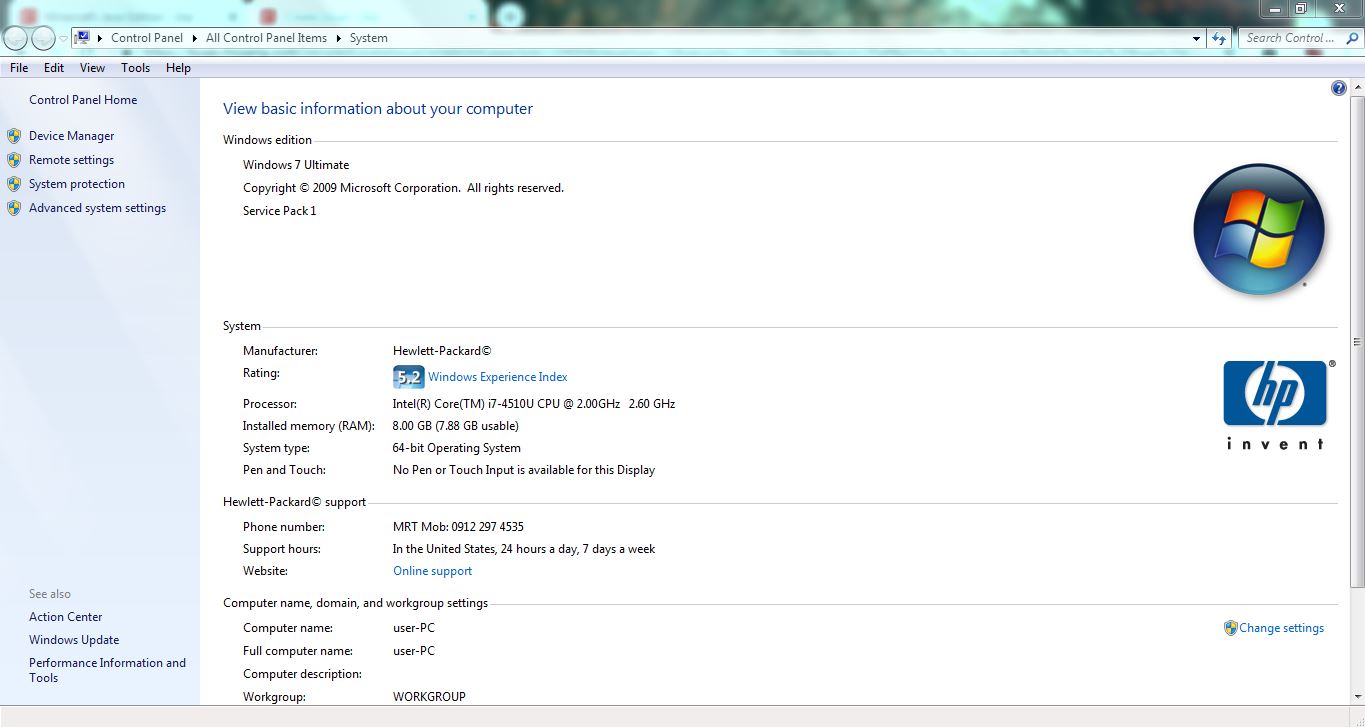
Task: Open the View menu
Action: pos(92,68)
